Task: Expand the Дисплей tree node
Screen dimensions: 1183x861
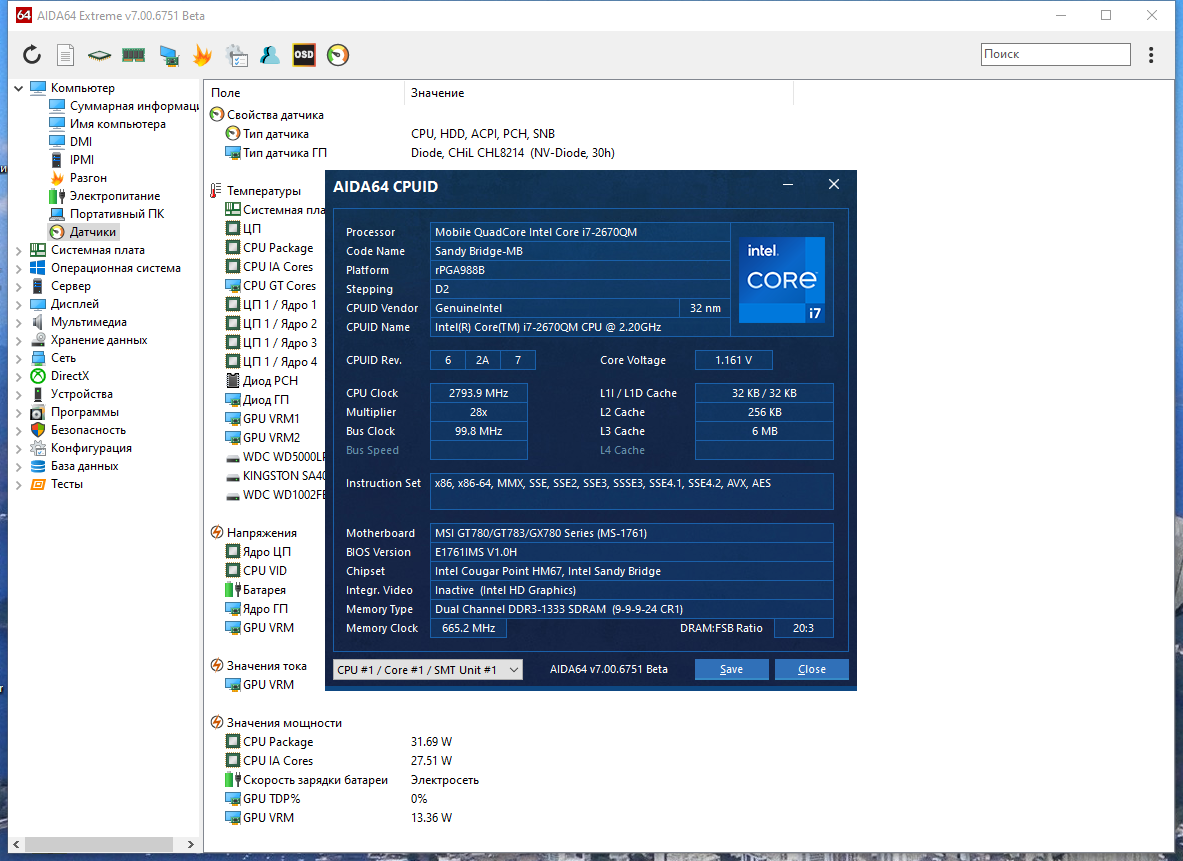Action: coord(18,305)
